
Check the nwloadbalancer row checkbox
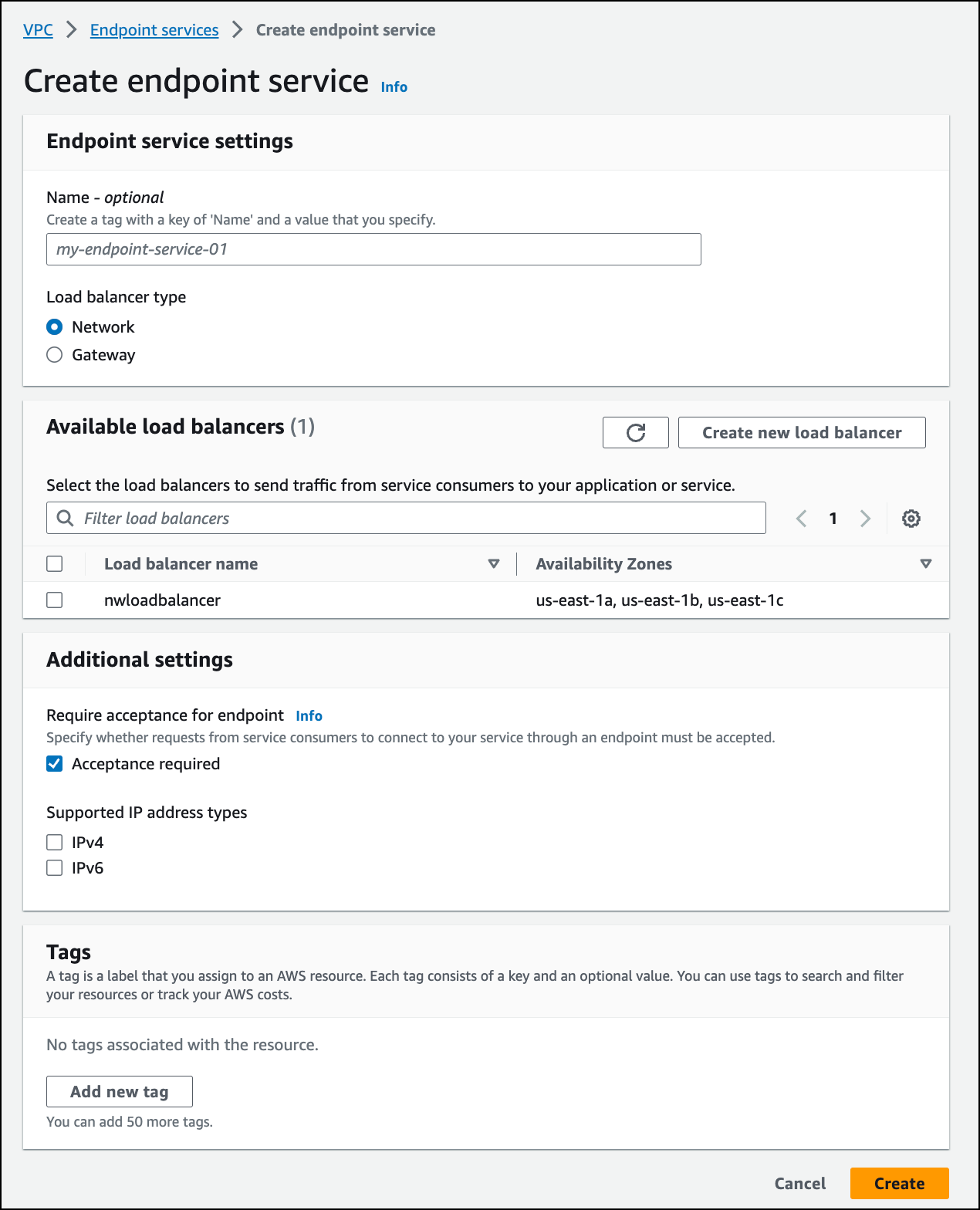(54, 600)
